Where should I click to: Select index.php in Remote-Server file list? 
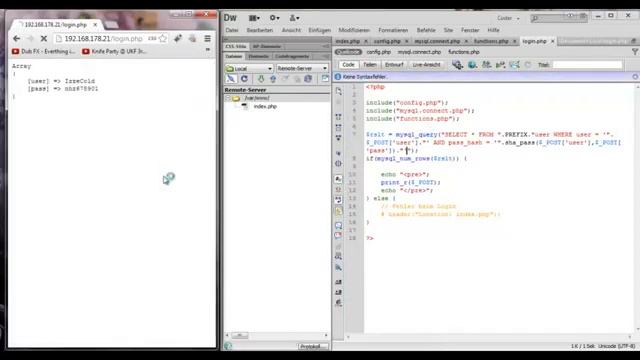point(265,106)
